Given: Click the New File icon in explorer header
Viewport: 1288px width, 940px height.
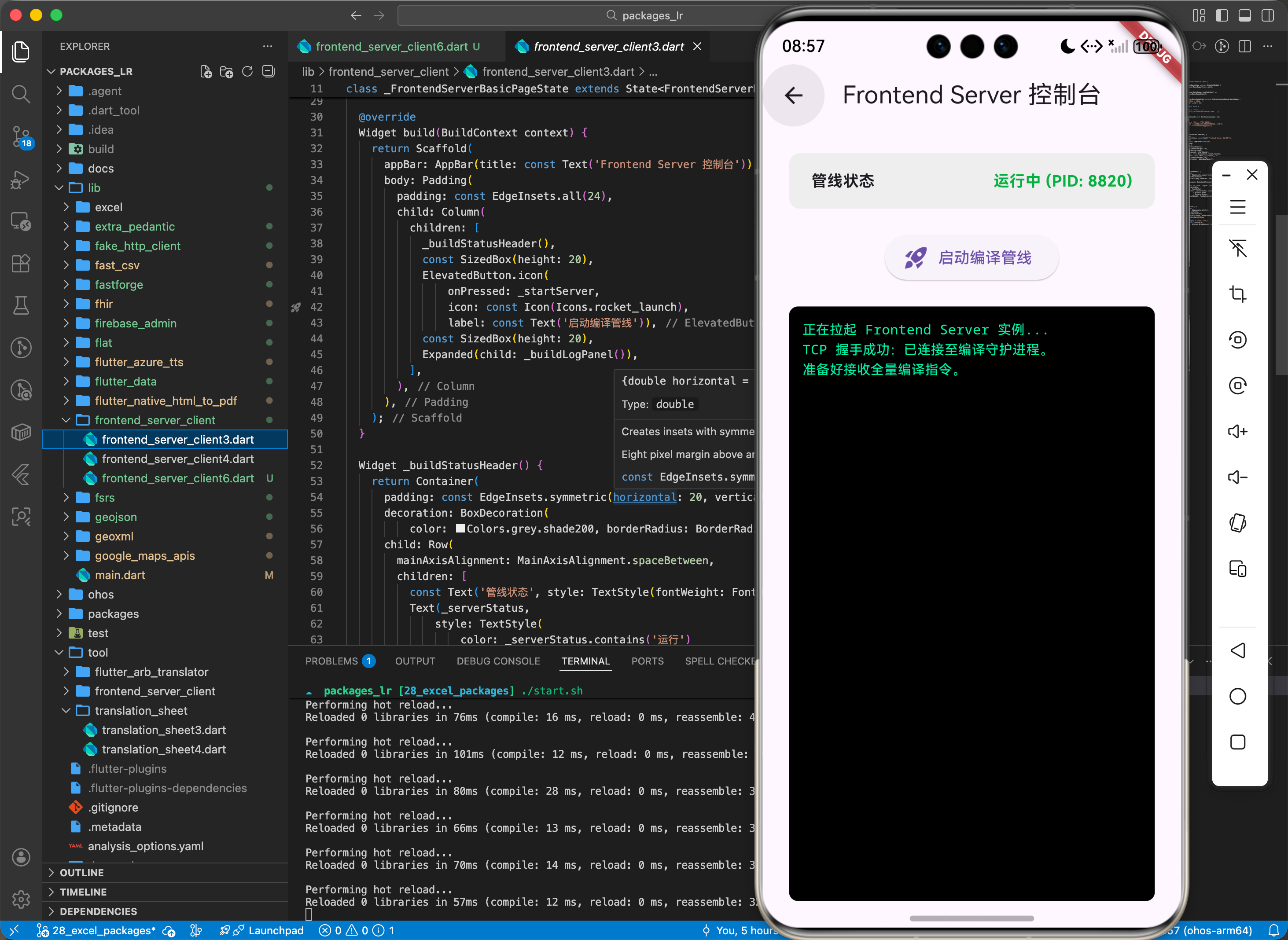Looking at the screenshot, I should (x=206, y=72).
